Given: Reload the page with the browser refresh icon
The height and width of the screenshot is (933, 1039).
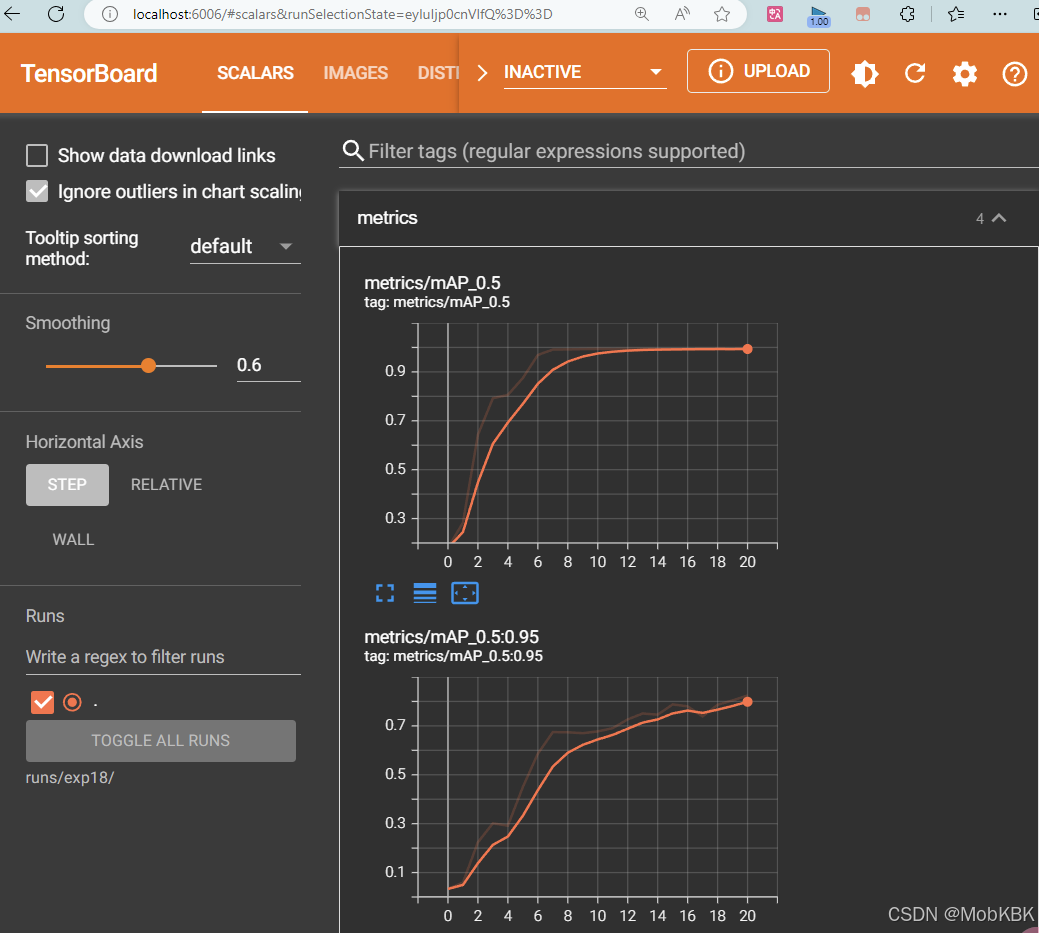Looking at the screenshot, I should 56,14.
